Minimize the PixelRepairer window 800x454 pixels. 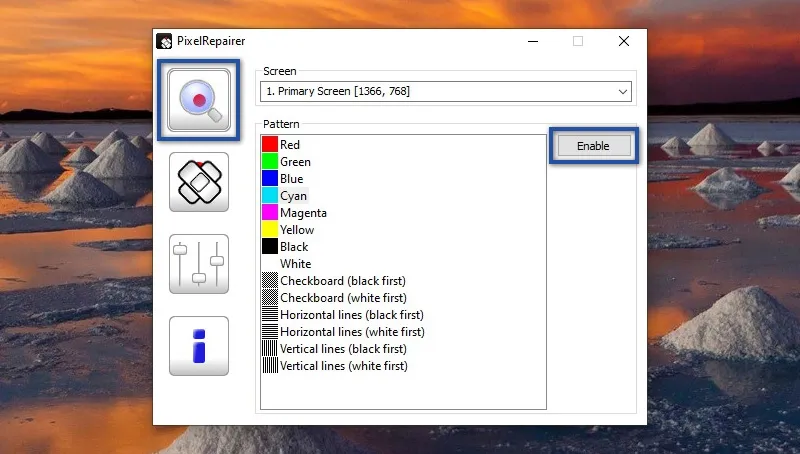tap(533, 41)
